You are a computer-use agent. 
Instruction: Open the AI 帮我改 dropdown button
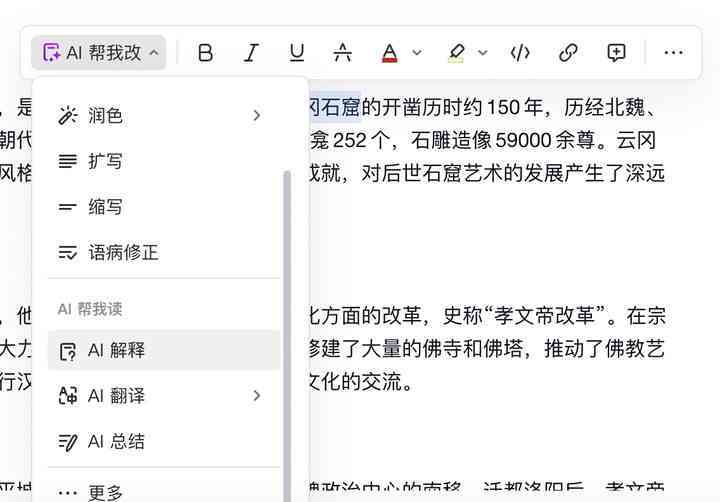pyautogui.click(x=99, y=53)
